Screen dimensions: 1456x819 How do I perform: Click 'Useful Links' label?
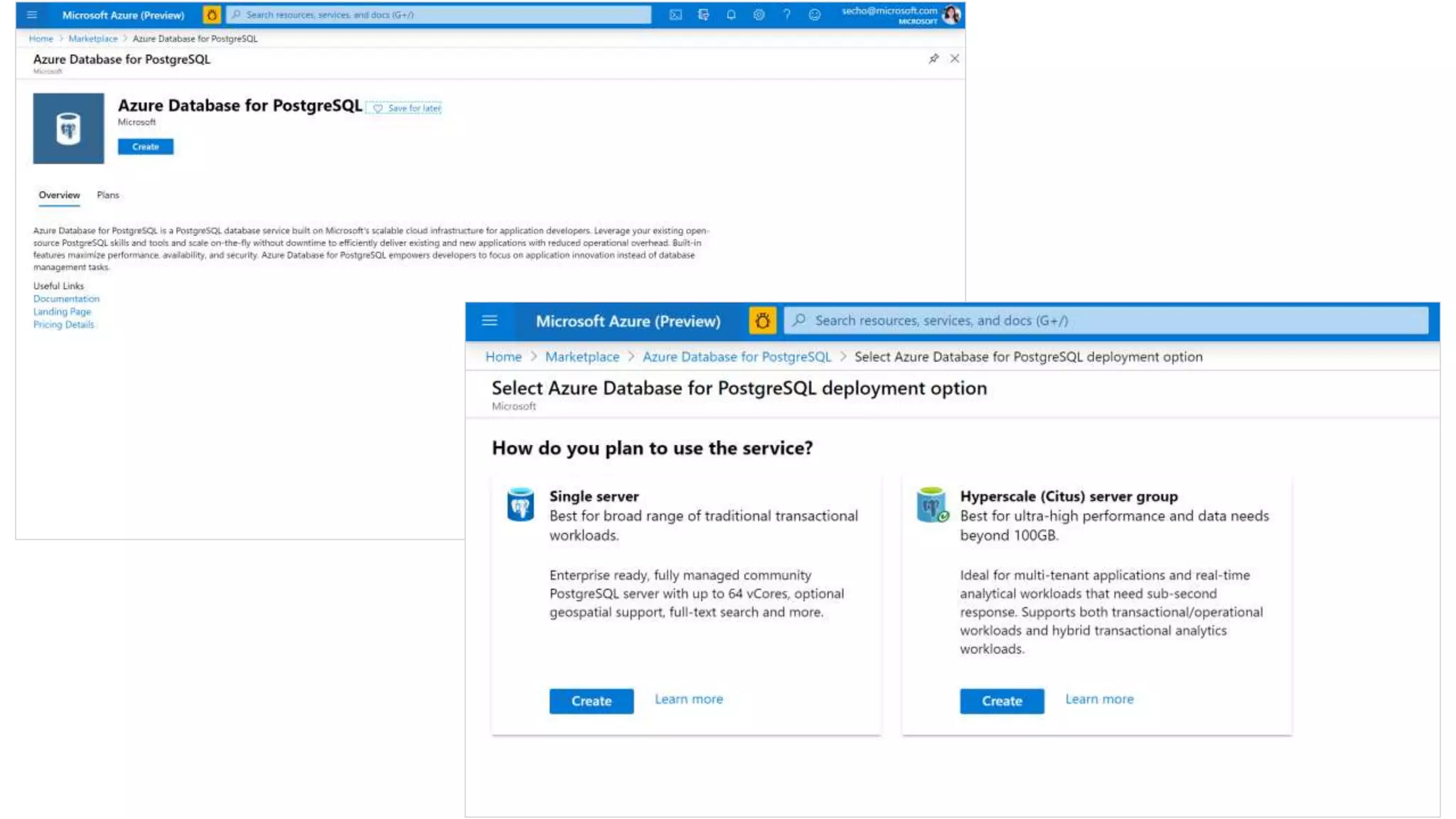(x=58, y=286)
